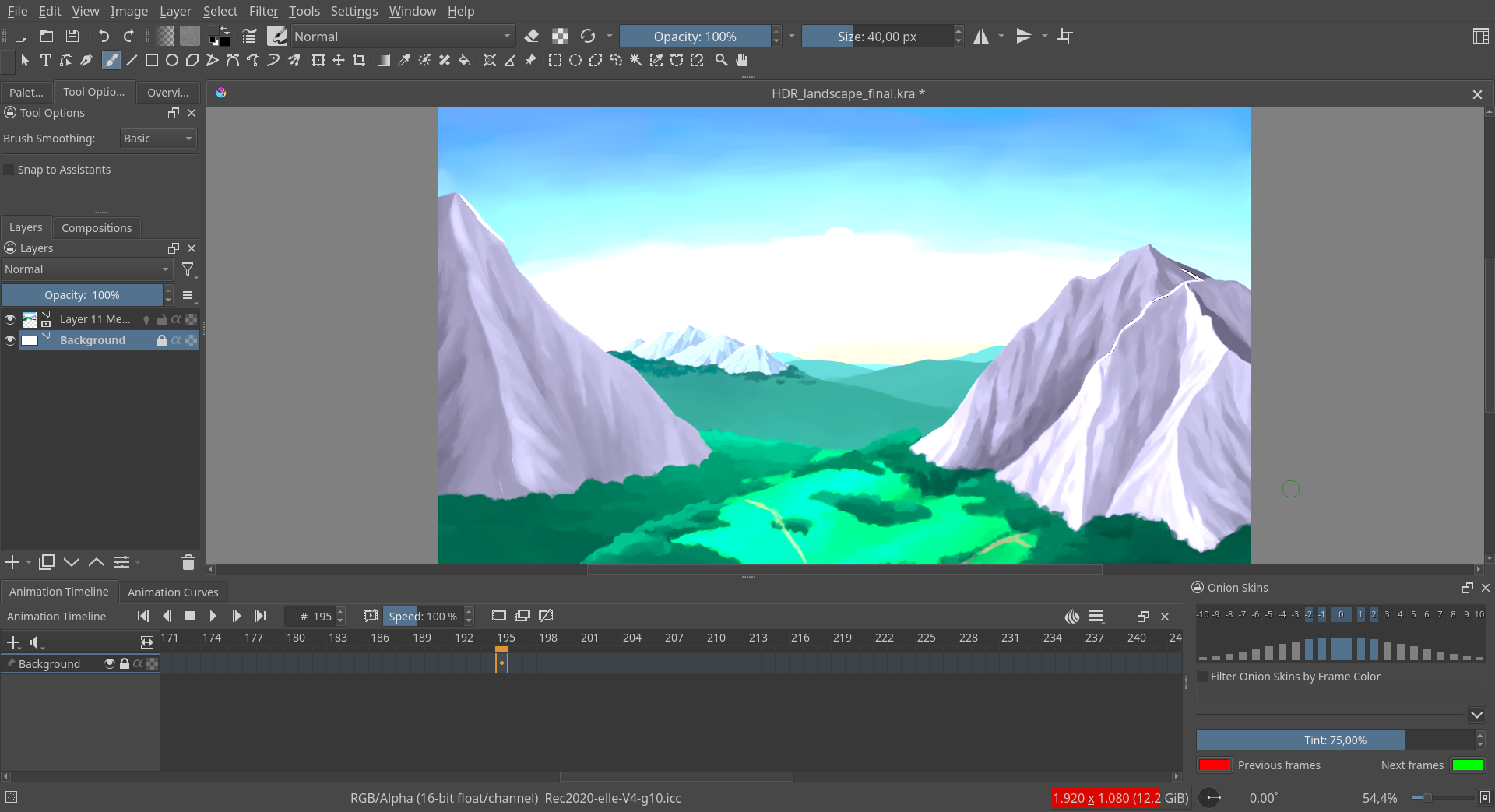
Task: Delete the selected layer
Action: click(187, 562)
